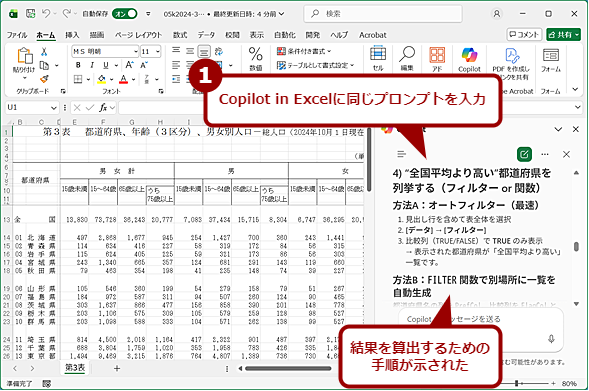Click the bottom align icon
The height and width of the screenshot is (391, 589).
point(204,51)
